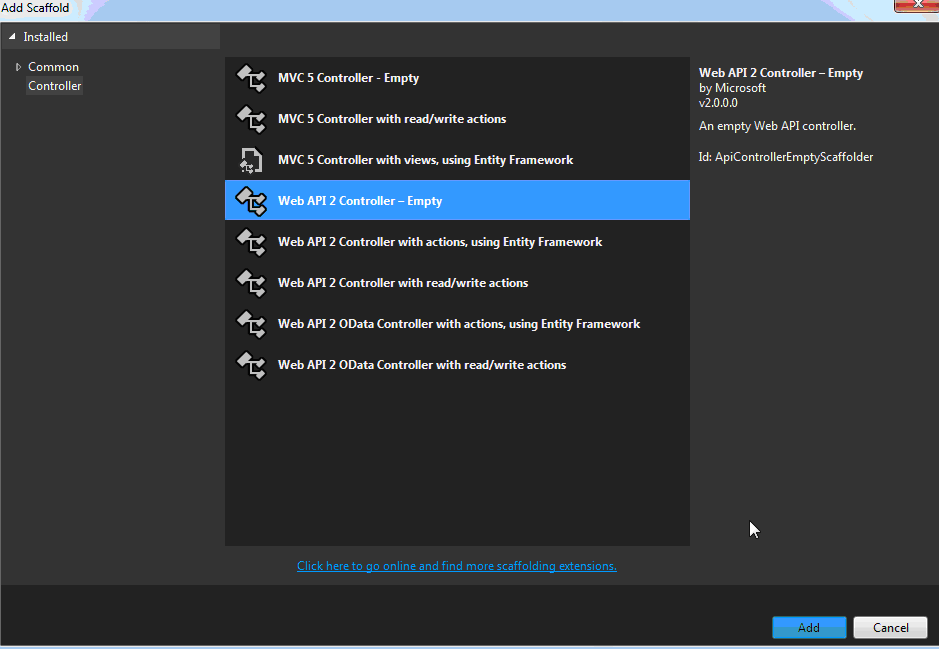Collapse the Installed section
939x649 pixels.
[x=12, y=37]
